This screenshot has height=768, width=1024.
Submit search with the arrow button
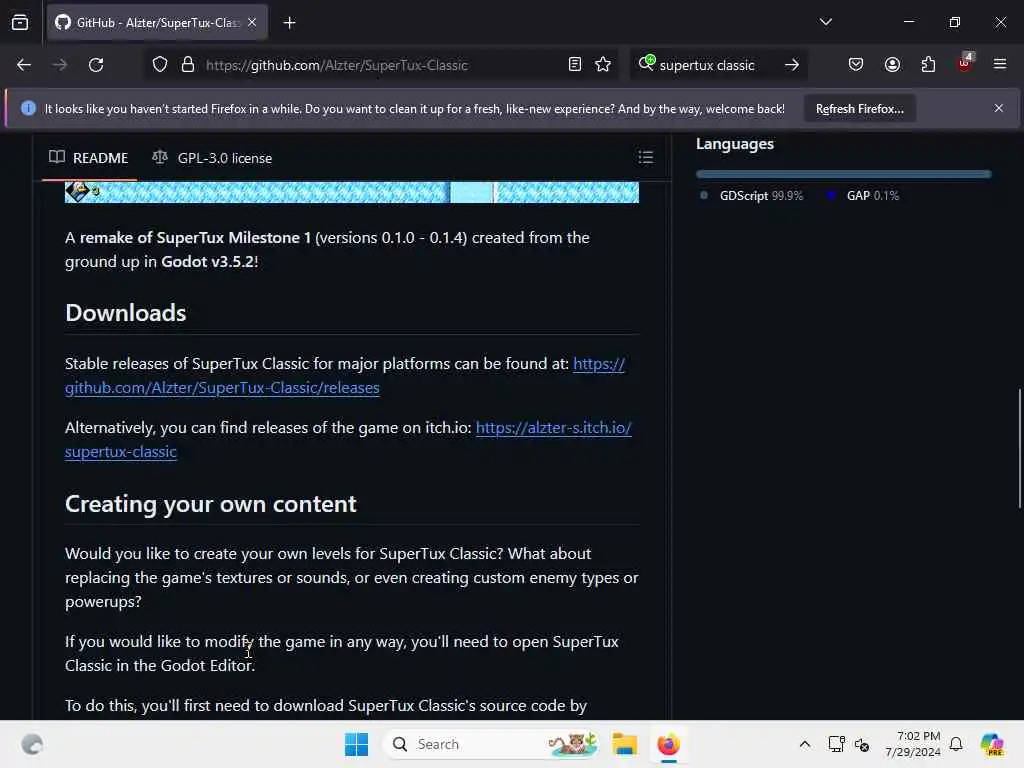click(792, 65)
